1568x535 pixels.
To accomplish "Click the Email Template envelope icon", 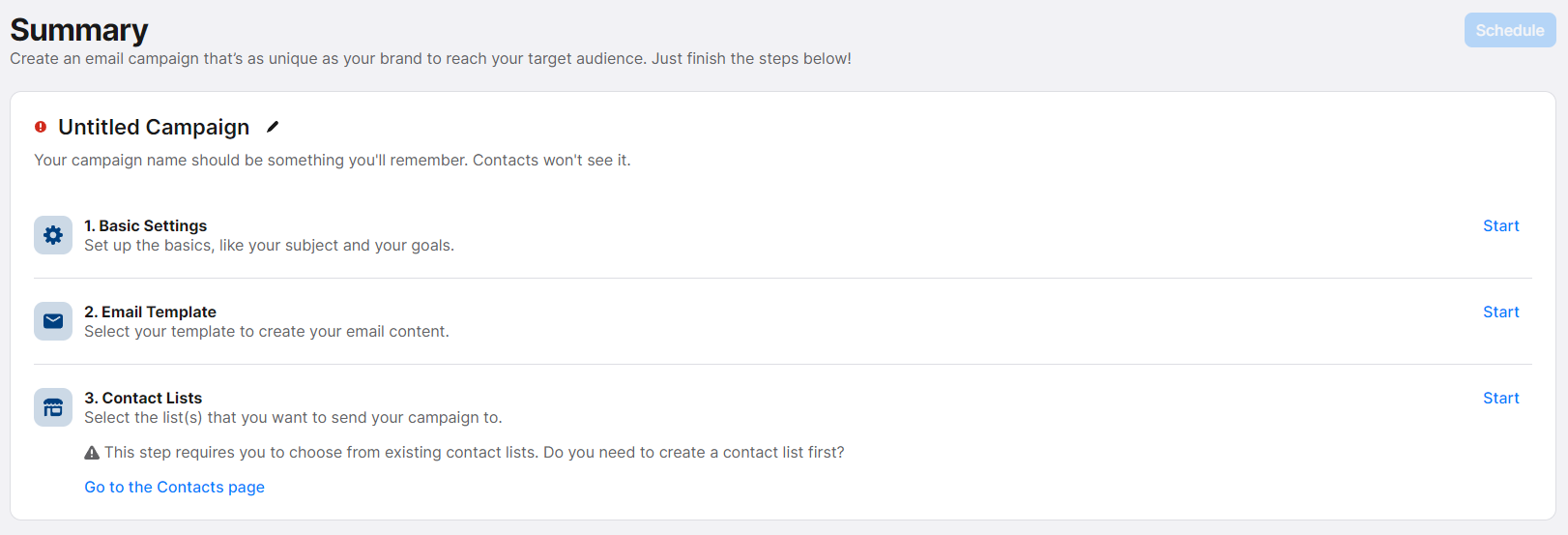I will [53, 321].
